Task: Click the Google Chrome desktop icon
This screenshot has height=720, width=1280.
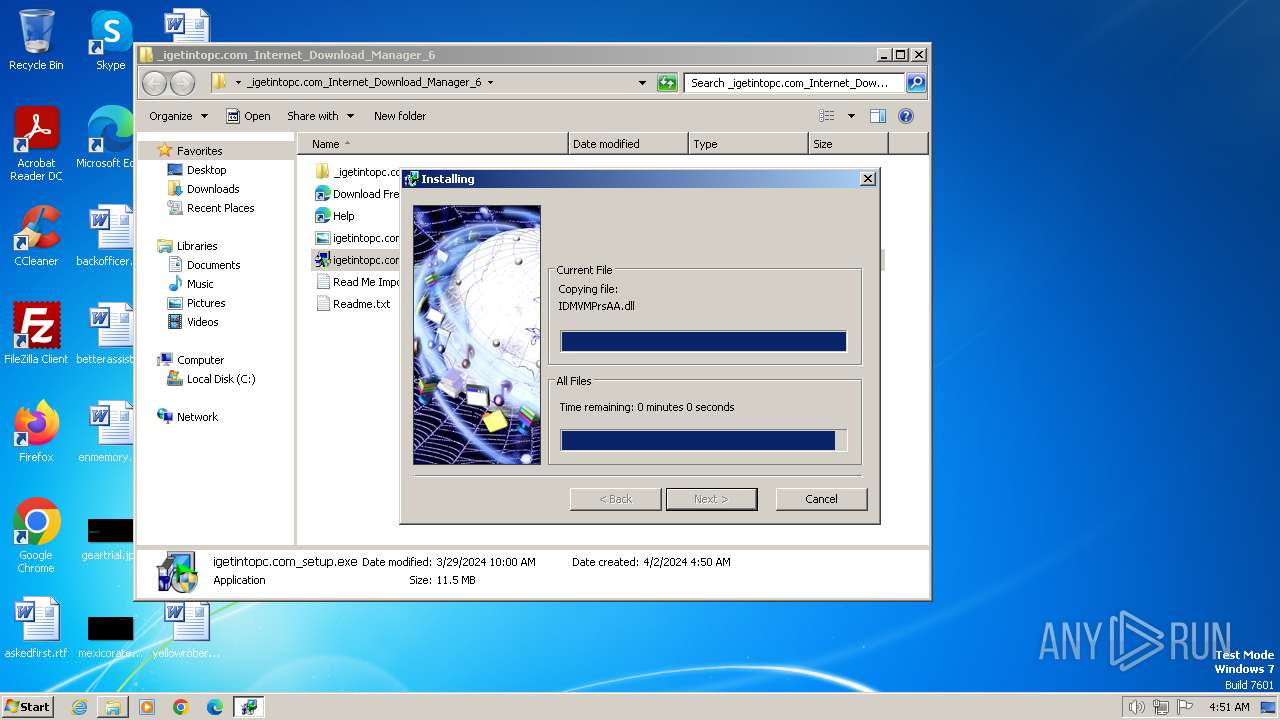Action: [x=36, y=536]
